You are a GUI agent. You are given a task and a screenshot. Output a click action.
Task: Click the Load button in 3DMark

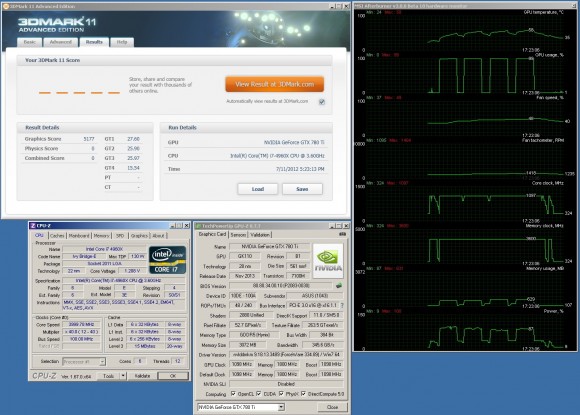(x=257, y=189)
